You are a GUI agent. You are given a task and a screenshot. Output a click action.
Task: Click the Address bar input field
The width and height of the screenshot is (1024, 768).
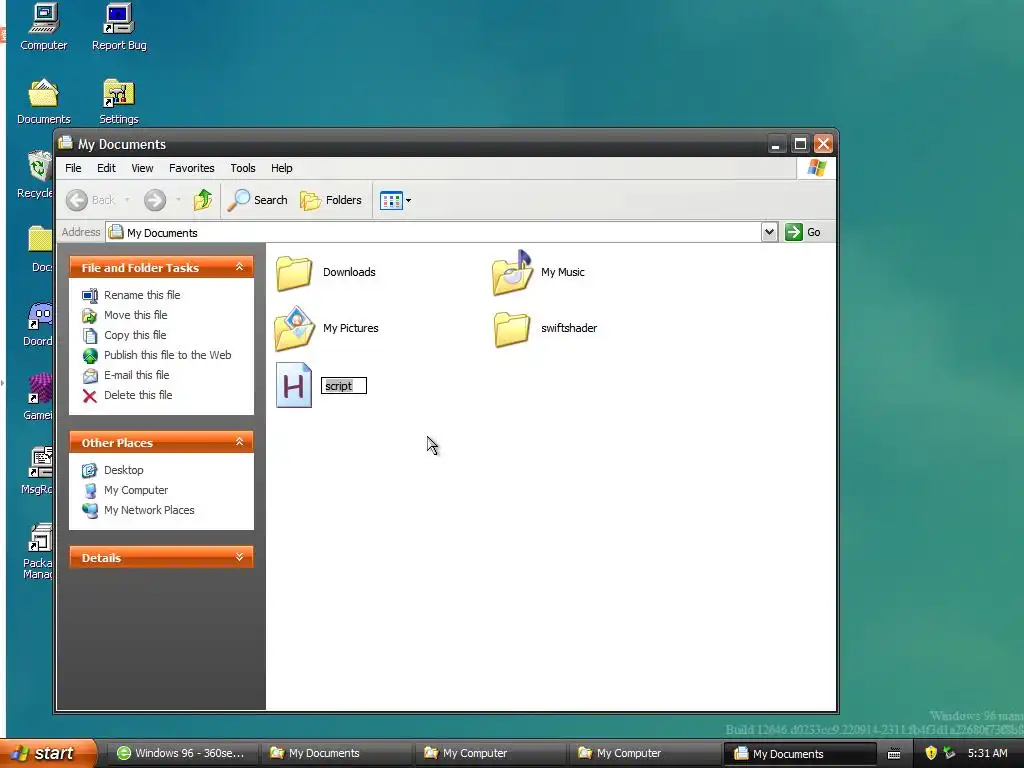pyautogui.click(x=434, y=232)
